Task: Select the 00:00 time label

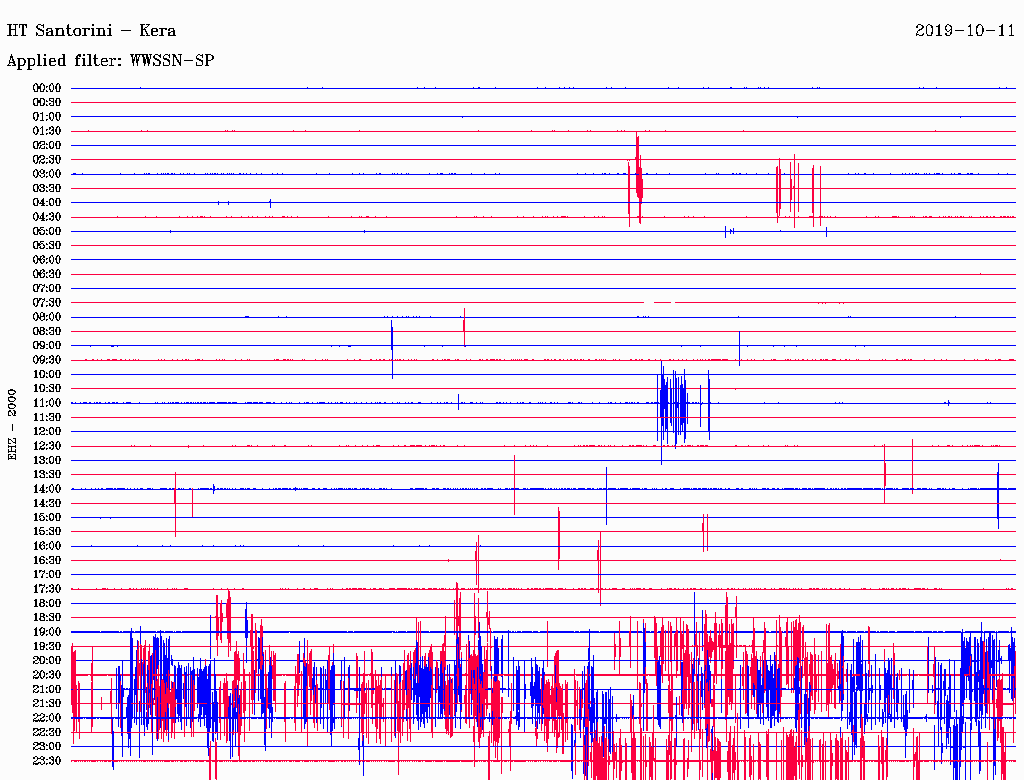Action: pyautogui.click(x=47, y=88)
